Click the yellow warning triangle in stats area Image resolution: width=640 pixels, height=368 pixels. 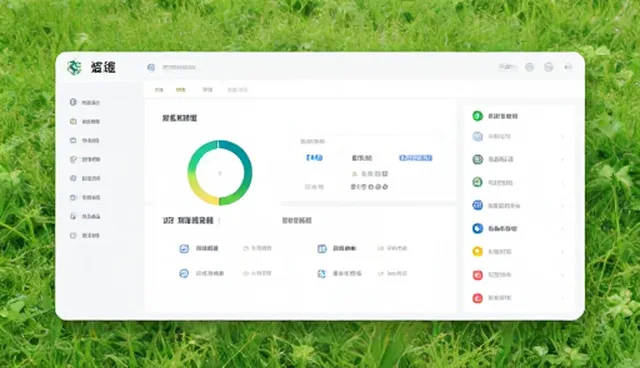coord(354,174)
